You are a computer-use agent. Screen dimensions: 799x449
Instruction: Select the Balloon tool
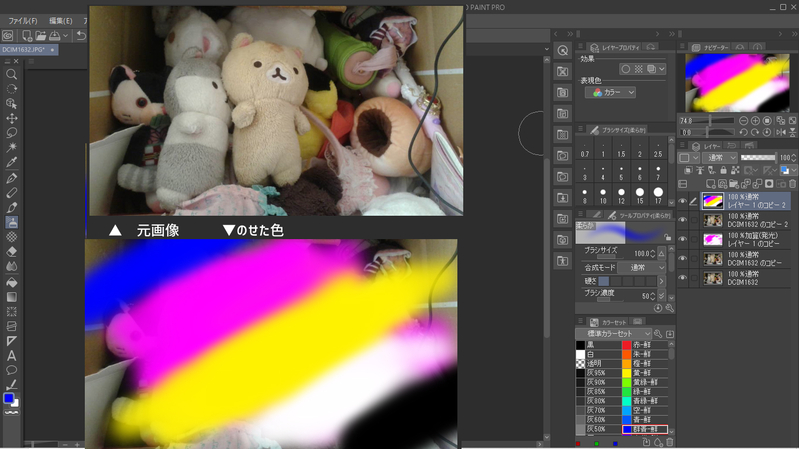point(11,370)
